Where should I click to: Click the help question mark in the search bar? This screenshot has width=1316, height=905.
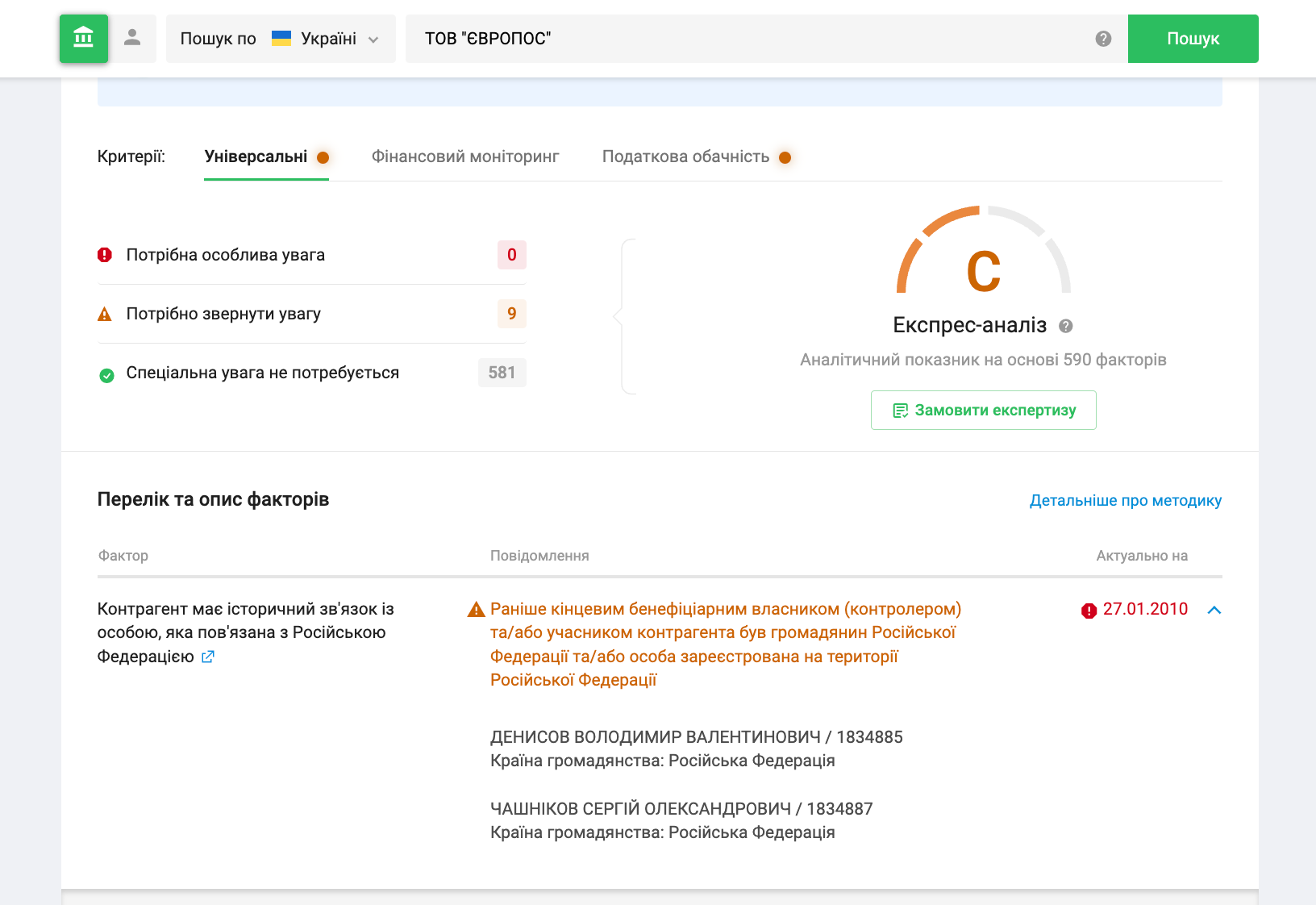pyautogui.click(x=1102, y=38)
